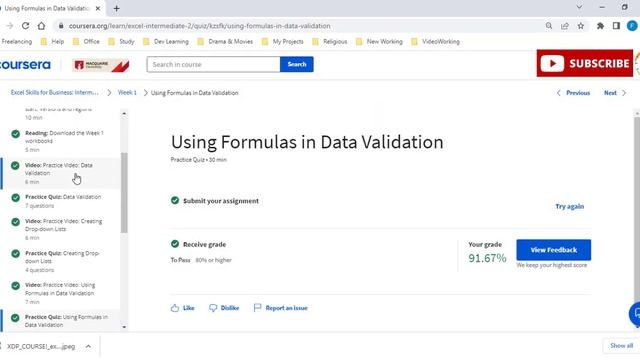Open browser extensions puzzle icon
640x360 pixels.
[600, 26]
